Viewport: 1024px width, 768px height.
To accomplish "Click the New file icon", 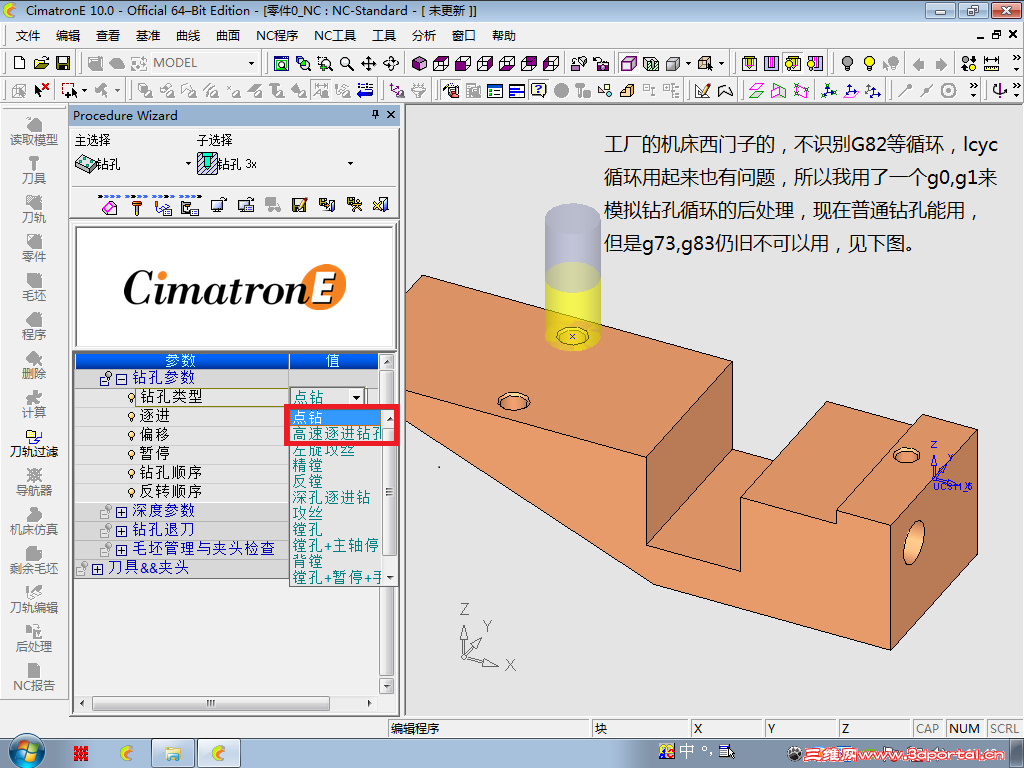I will (x=20, y=63).
